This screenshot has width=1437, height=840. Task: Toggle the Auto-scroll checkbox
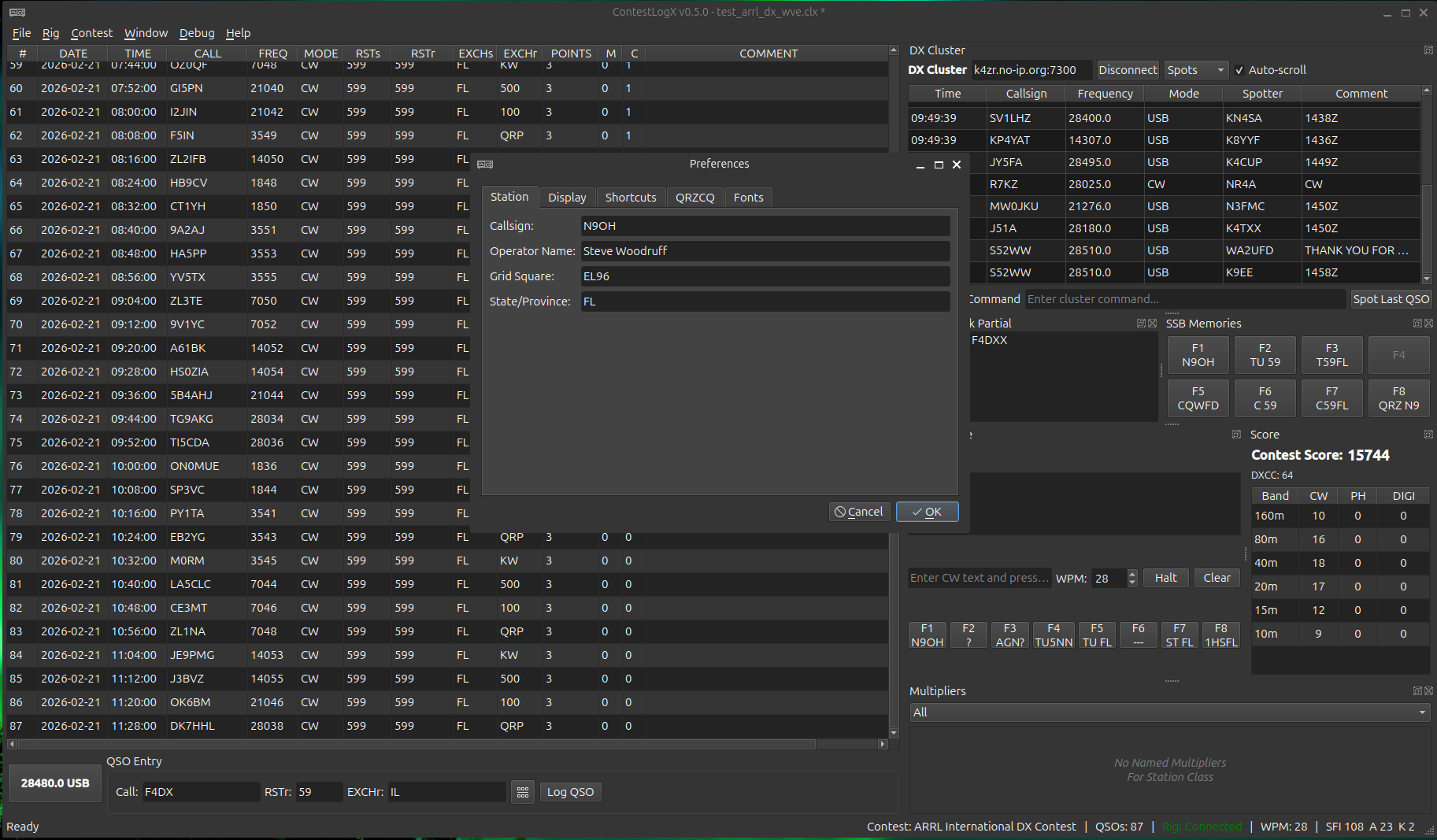tap(1239, 69)
